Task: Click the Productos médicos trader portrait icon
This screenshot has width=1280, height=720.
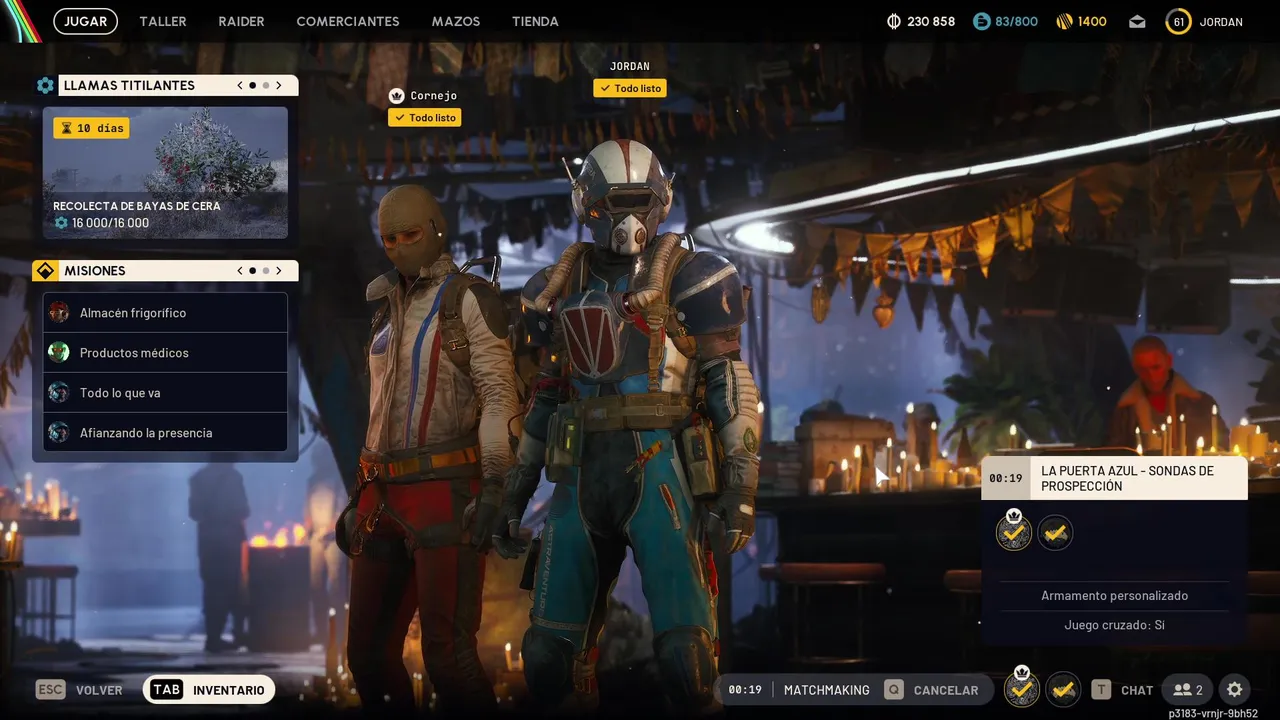Action: pyautogui.click(x=59, y=353)
